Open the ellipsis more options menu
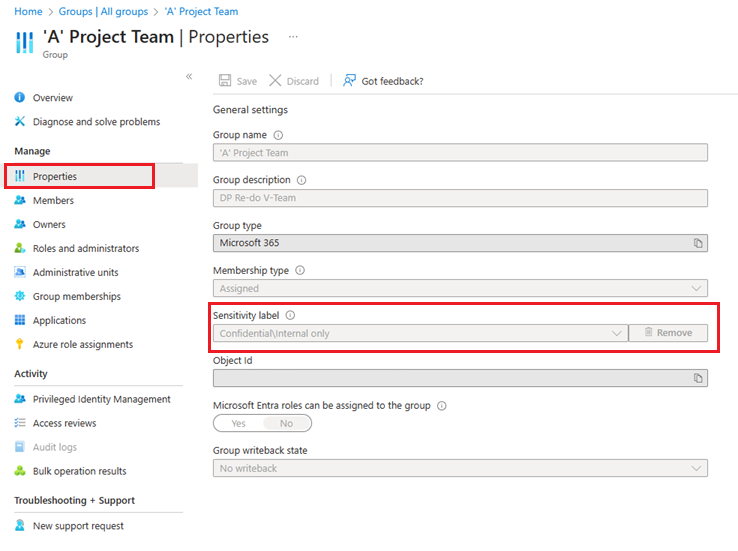738x551 pixels. click(x=293, y=37)
